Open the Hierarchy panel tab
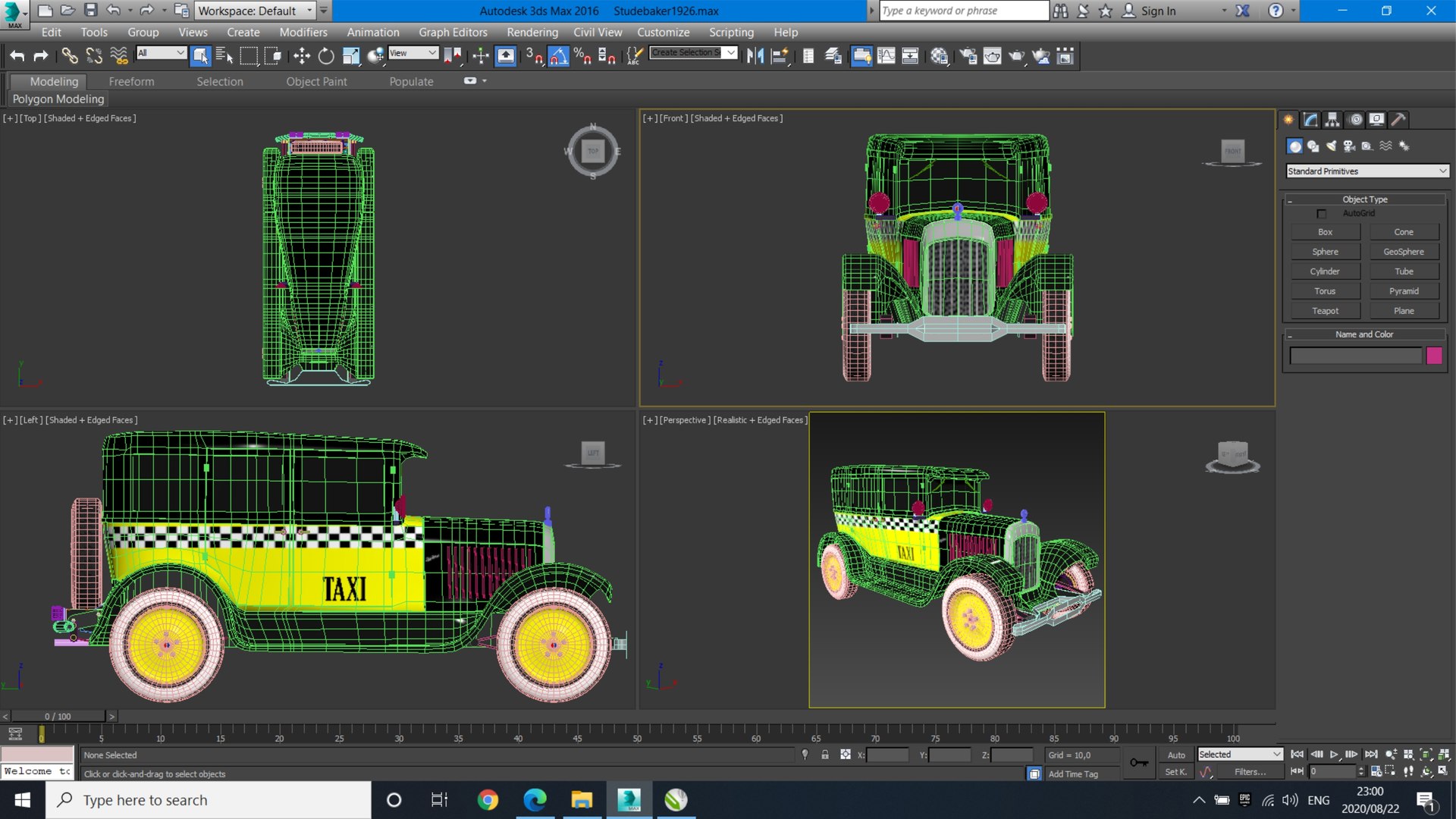 (x=1332, y=119)
